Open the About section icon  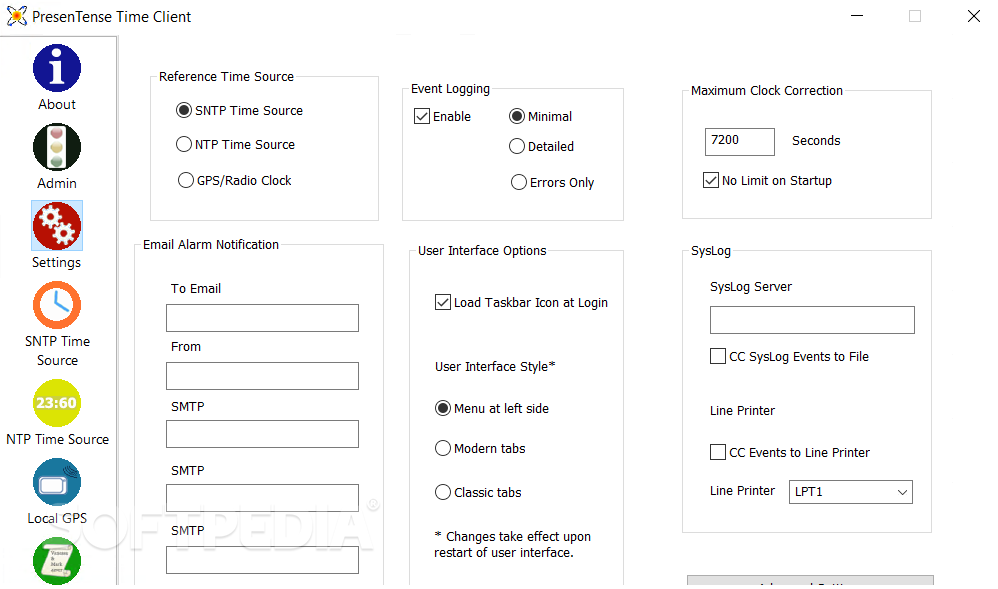(57, 68)
